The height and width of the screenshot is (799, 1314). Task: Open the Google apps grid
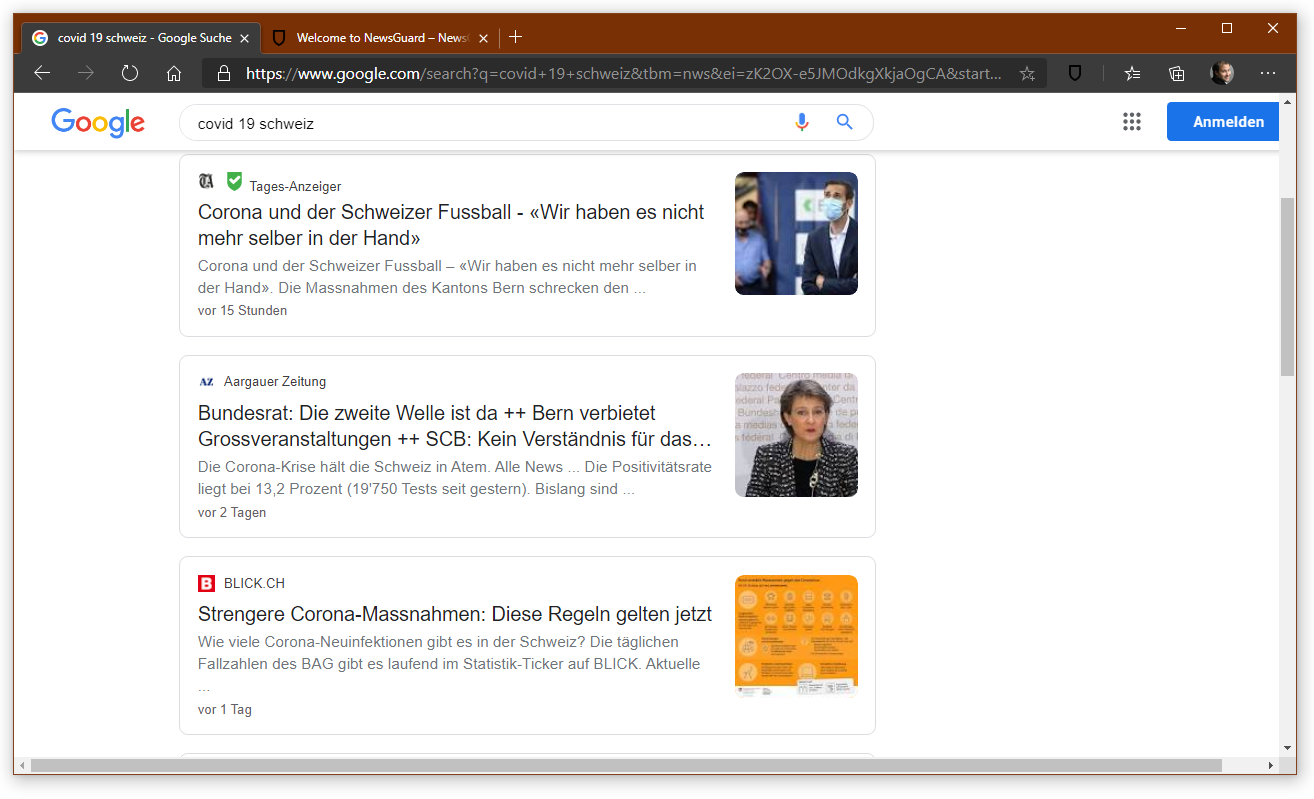click(x=1131, y=122)
